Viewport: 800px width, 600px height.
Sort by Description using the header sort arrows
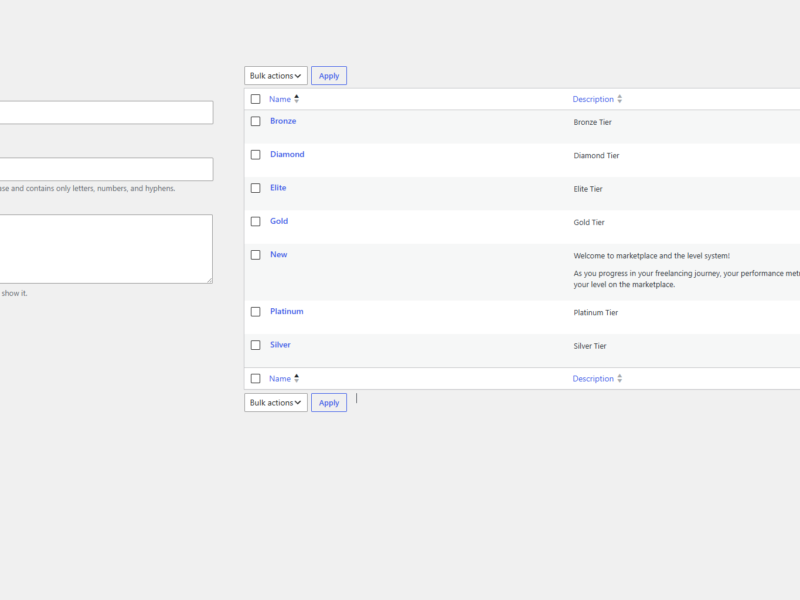click(619, 99)
